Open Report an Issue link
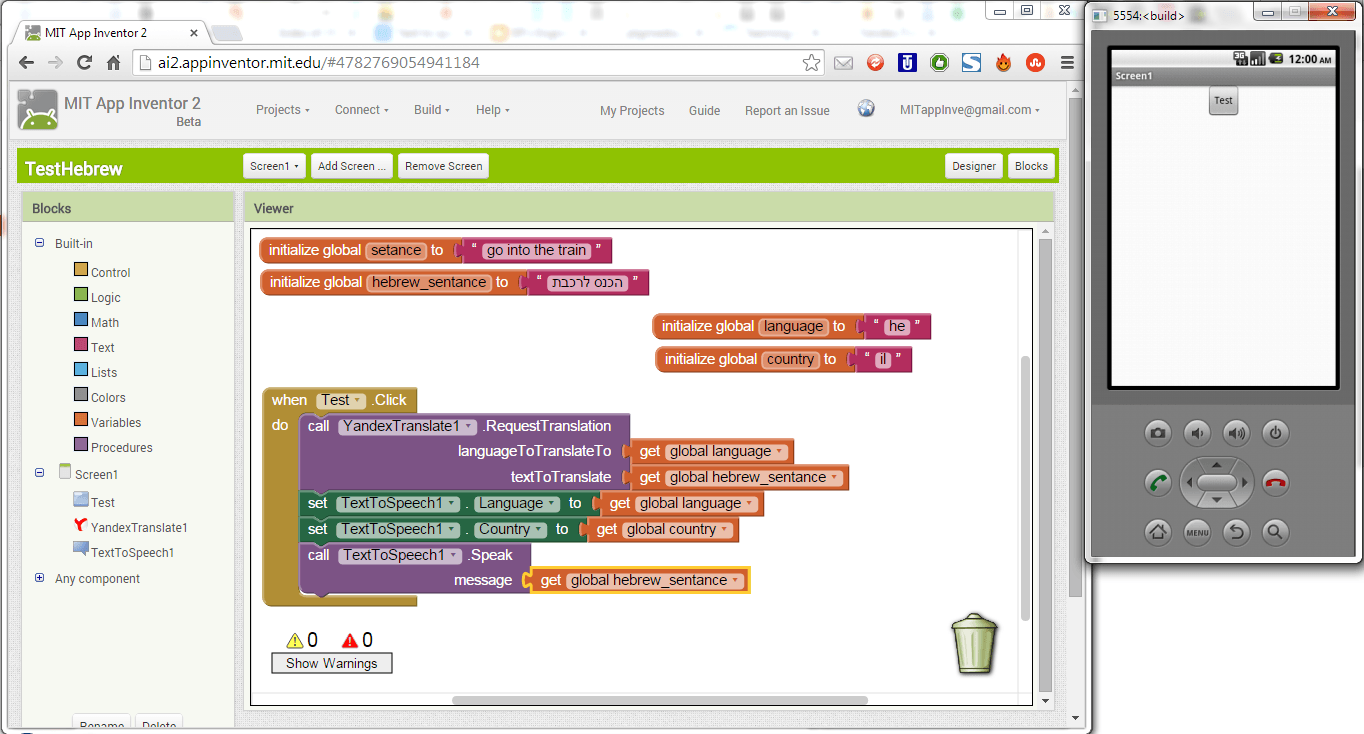The image size is (1364, 734). point(787,111)
